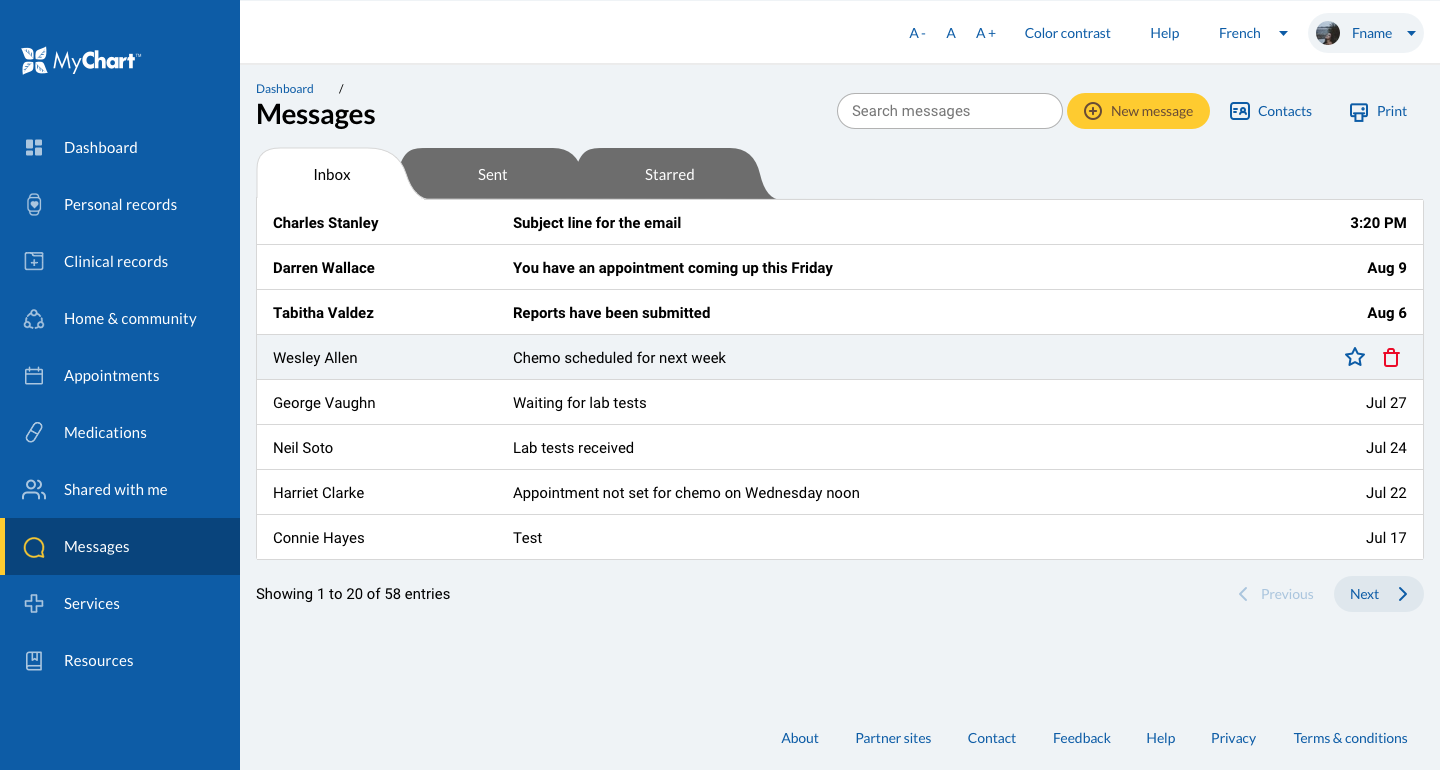1440x770 pixels.
Task: Click the Services cross icon
Action: (x=34, y=604)
